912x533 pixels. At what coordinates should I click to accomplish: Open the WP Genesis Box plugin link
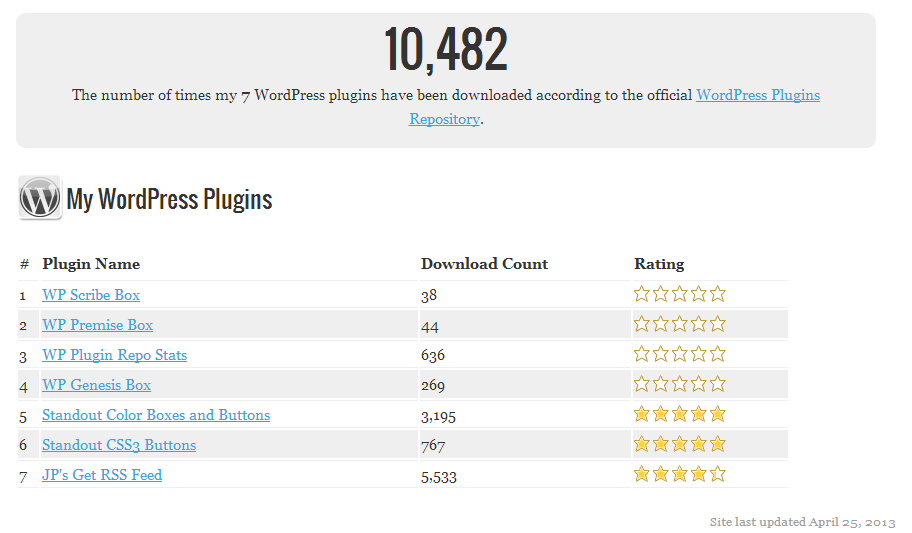[x=96, y=385]
